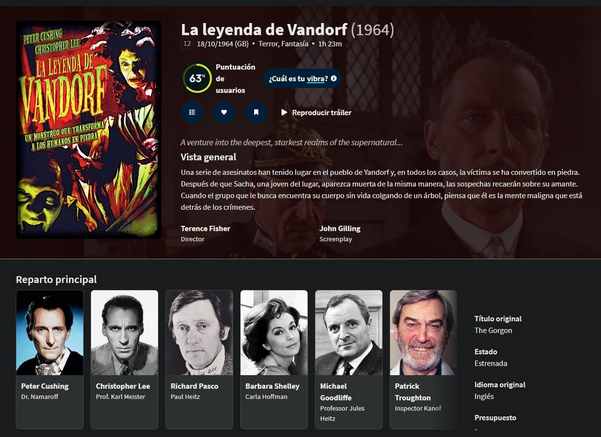Viewport: 601px width, 437px height.
Task: Open Christopher Lee cast name link
Action: pos(123,386)
